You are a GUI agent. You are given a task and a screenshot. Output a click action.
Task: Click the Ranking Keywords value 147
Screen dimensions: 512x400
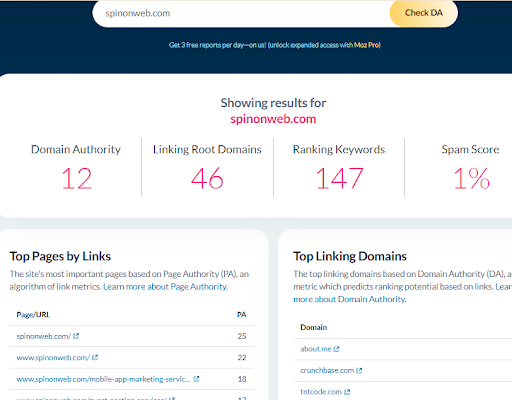[339, 179]
